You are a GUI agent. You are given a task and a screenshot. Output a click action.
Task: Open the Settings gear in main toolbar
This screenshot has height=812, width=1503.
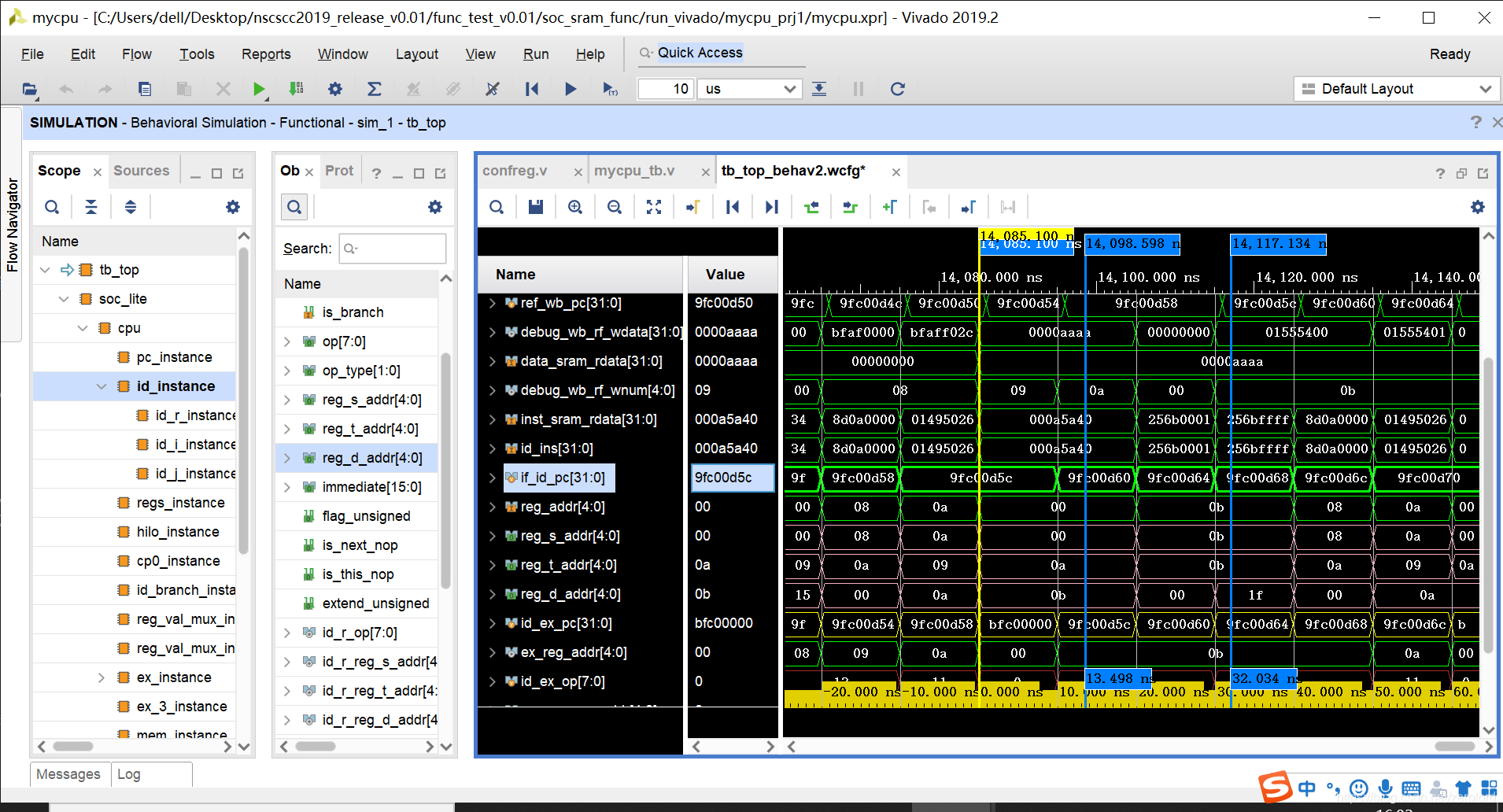tap(335, 89)
